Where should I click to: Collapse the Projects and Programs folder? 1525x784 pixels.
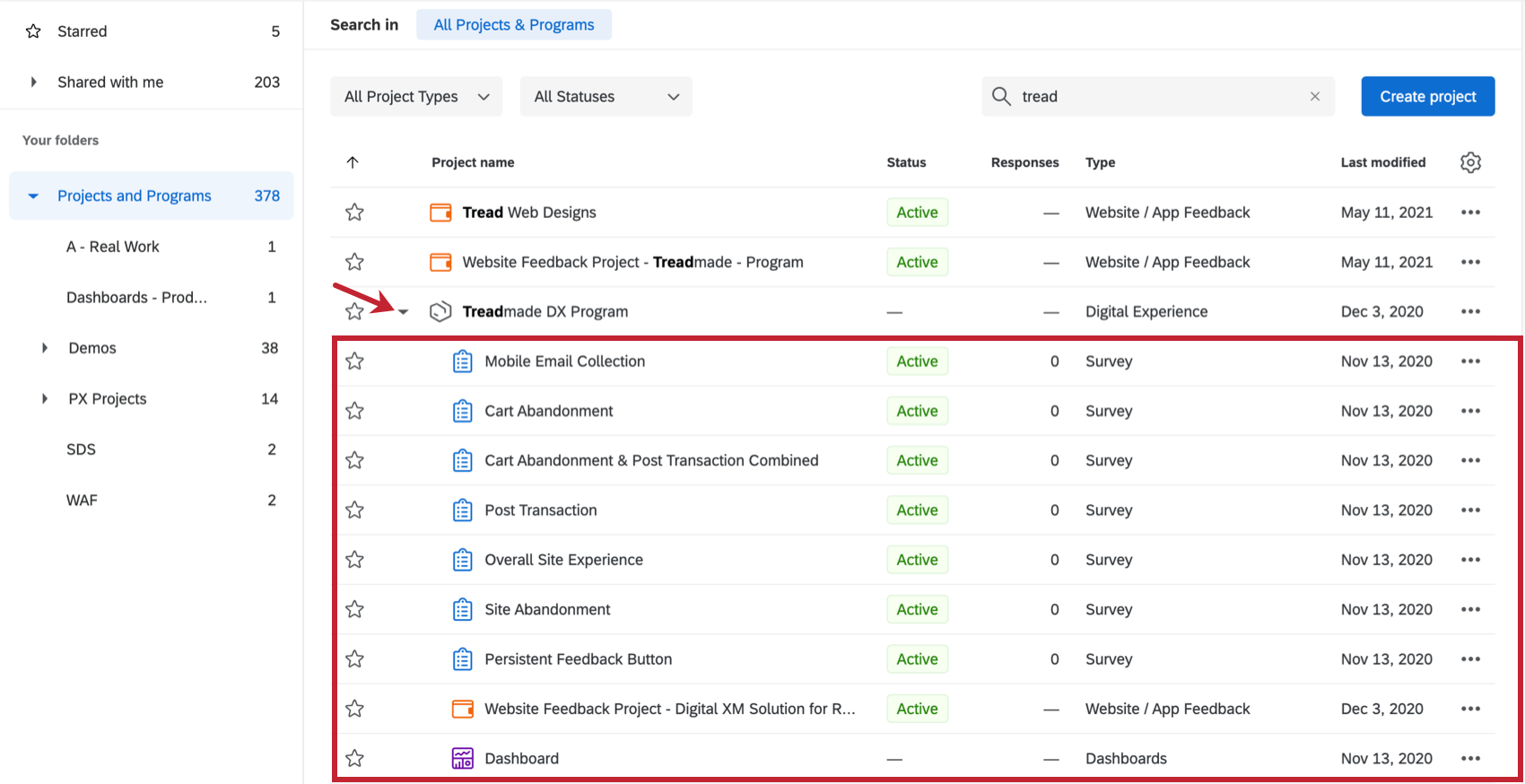click(x=33, y=196)
